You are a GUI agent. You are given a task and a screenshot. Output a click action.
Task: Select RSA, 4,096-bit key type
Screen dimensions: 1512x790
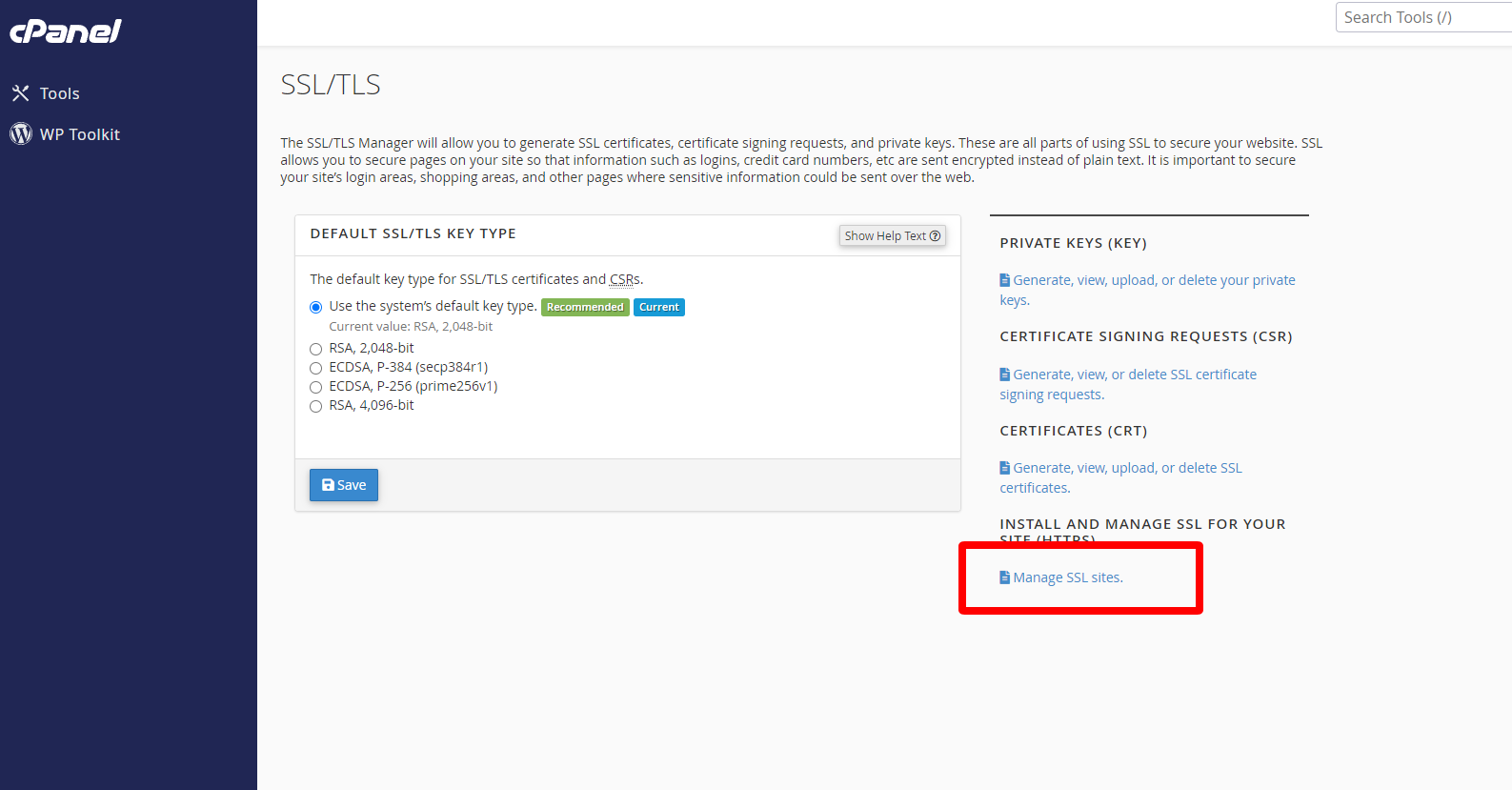316,407
